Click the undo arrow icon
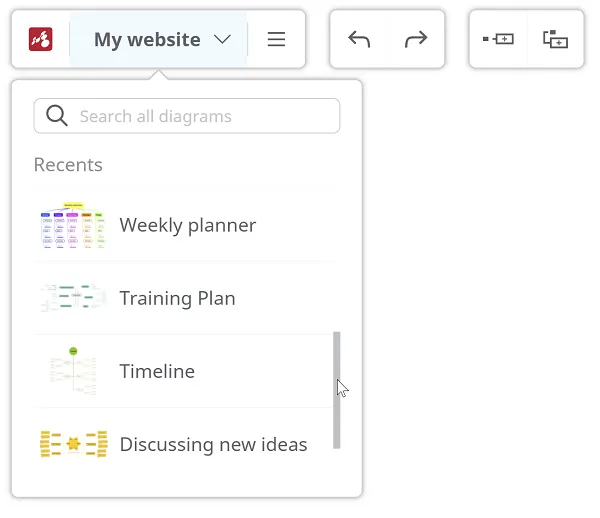 coord(359,40)
